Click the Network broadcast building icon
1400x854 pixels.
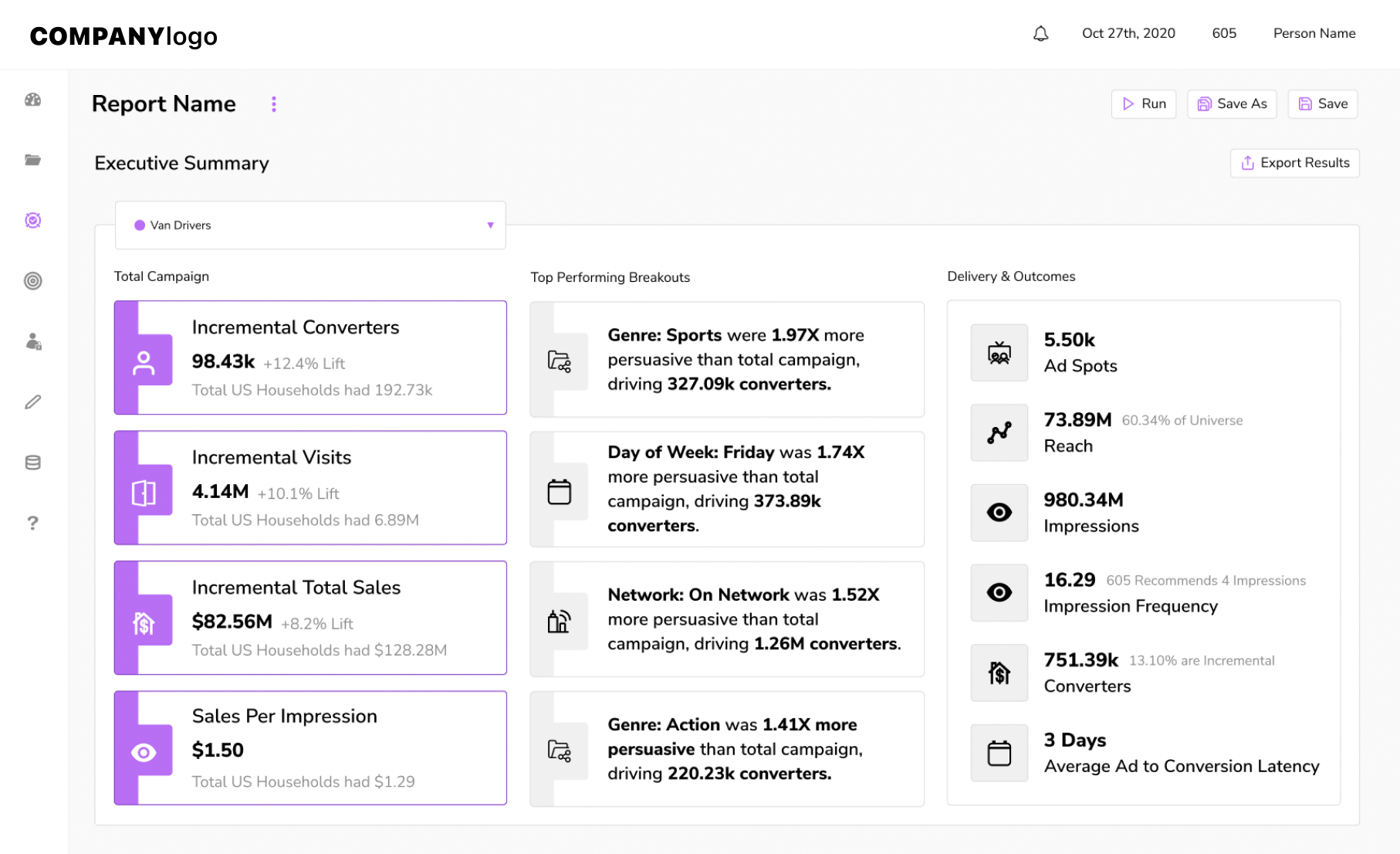(x=560, y=621)
